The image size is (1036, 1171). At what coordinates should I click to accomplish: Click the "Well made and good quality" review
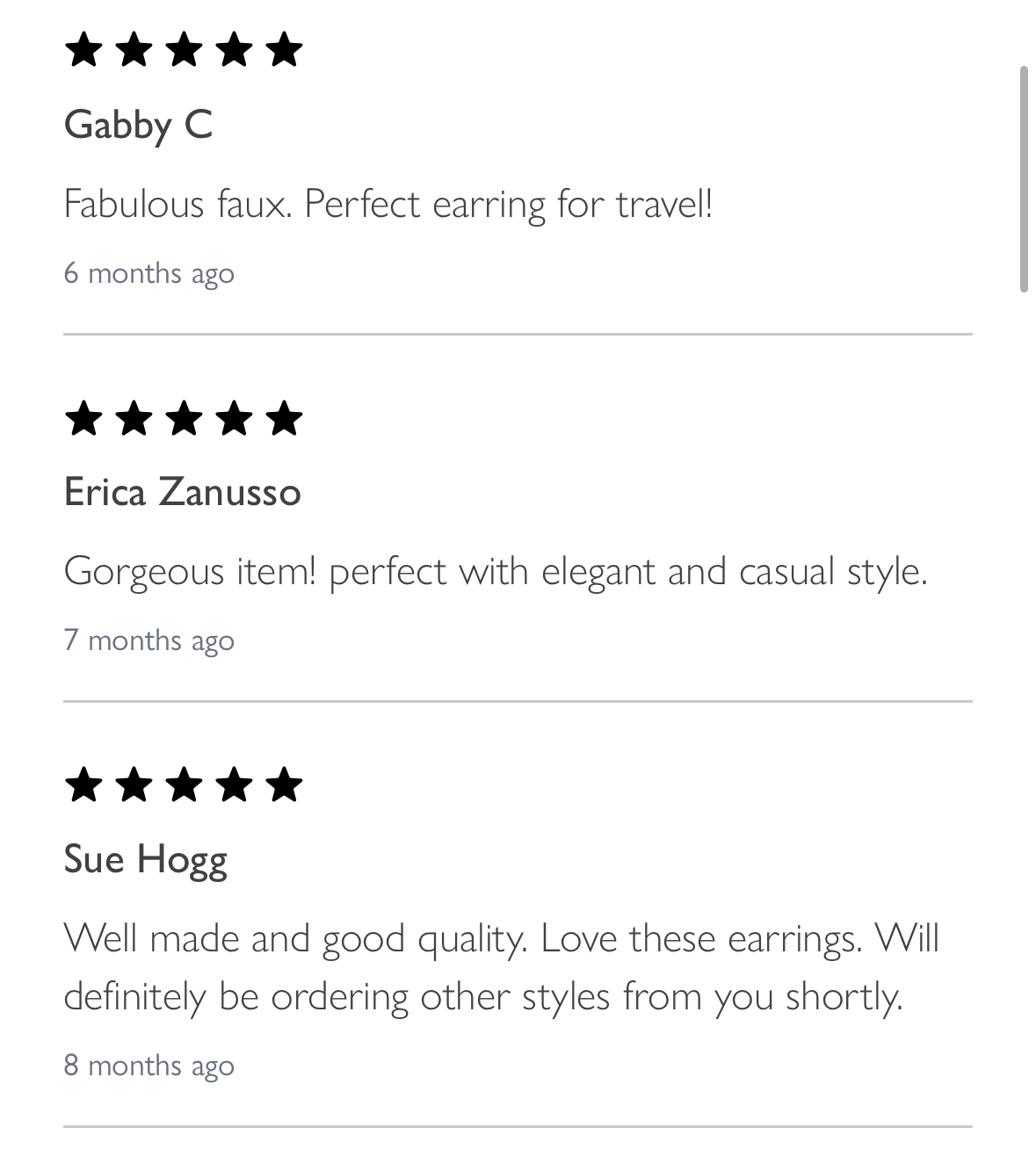tap(501, 967)
